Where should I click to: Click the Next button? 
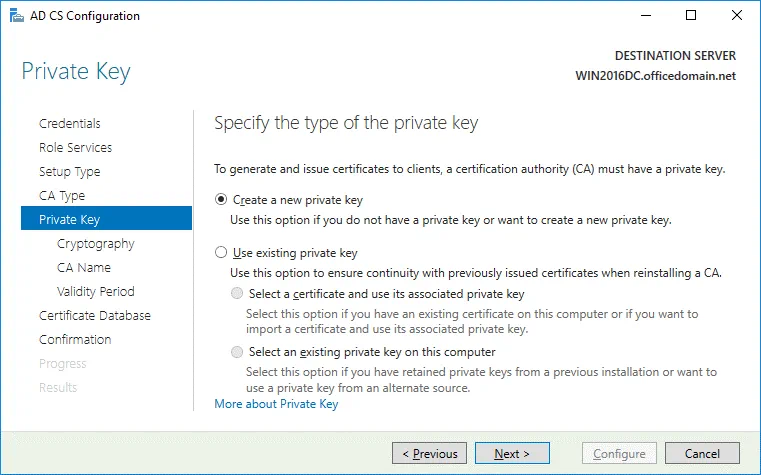(512, 454)
